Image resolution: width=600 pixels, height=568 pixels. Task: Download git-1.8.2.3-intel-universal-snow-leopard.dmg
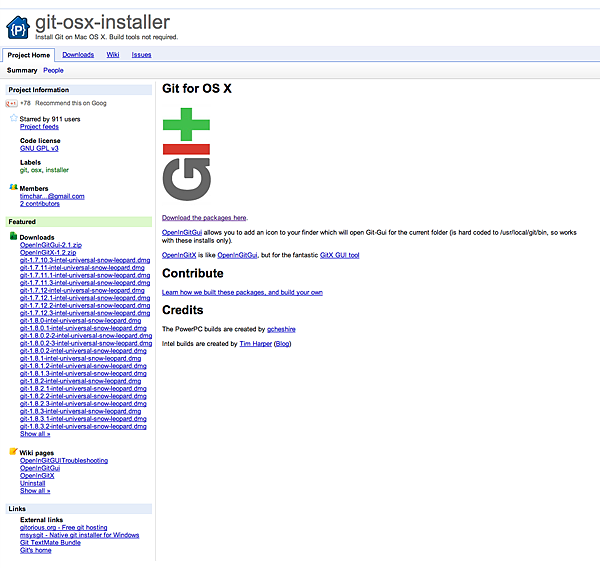pos(83,404)
